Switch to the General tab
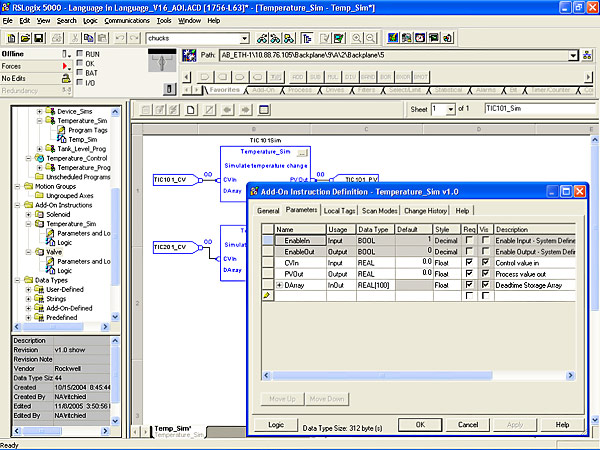The image size is (600, 450). pos(268,211)
